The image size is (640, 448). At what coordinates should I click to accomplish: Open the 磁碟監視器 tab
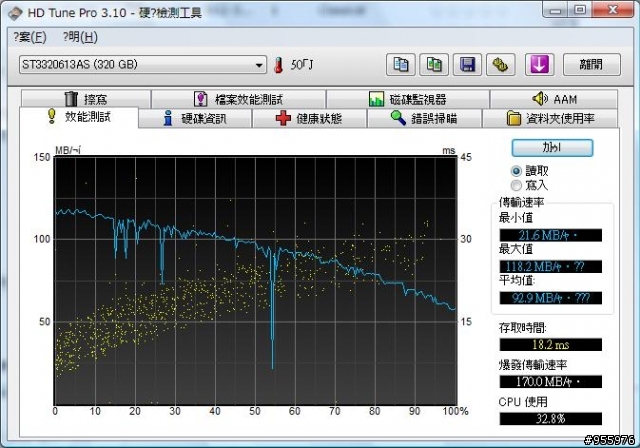406,100
